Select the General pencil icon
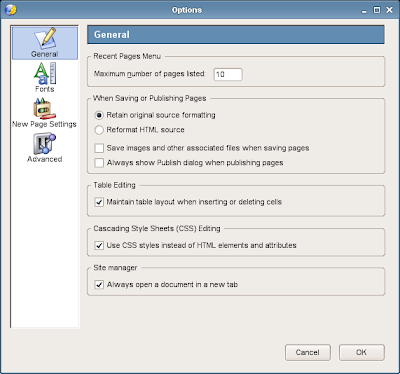The width and height of the screenshot is (400, 374). (x=45, y=38)
